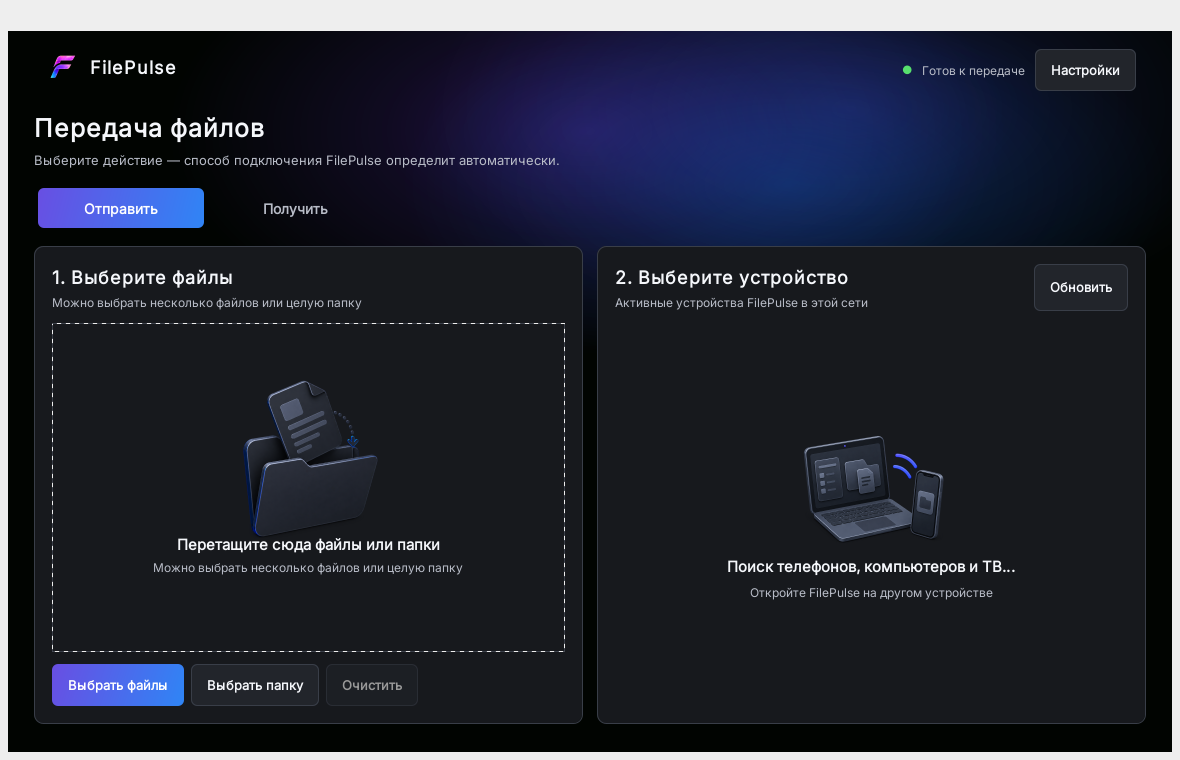Click the 1. Выберите файлы heading
This screenshot has width=1180, height=760.
click(x=142, y=278)
